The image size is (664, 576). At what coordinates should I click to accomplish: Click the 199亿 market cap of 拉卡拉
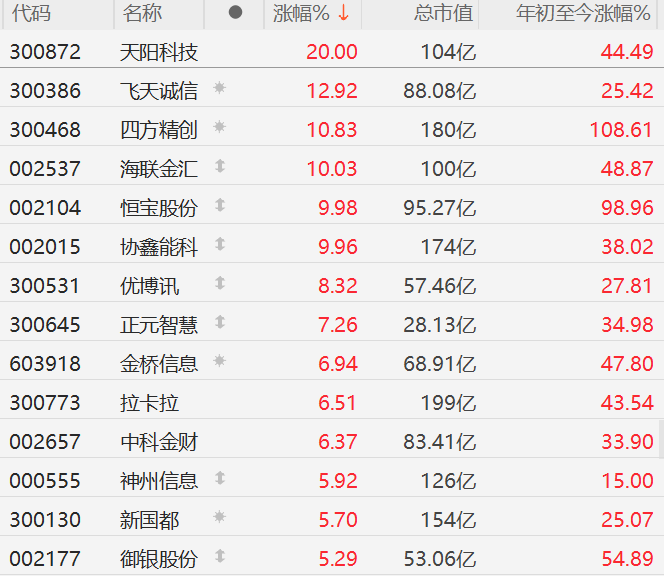click(x=448, y=403)
